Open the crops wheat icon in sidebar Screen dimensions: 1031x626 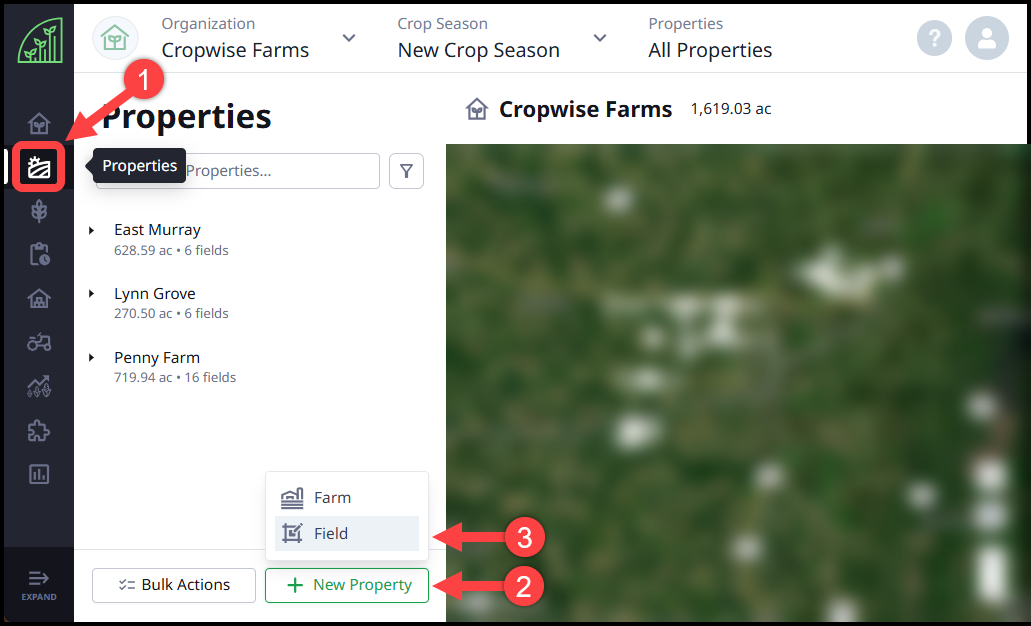point(39,211)
